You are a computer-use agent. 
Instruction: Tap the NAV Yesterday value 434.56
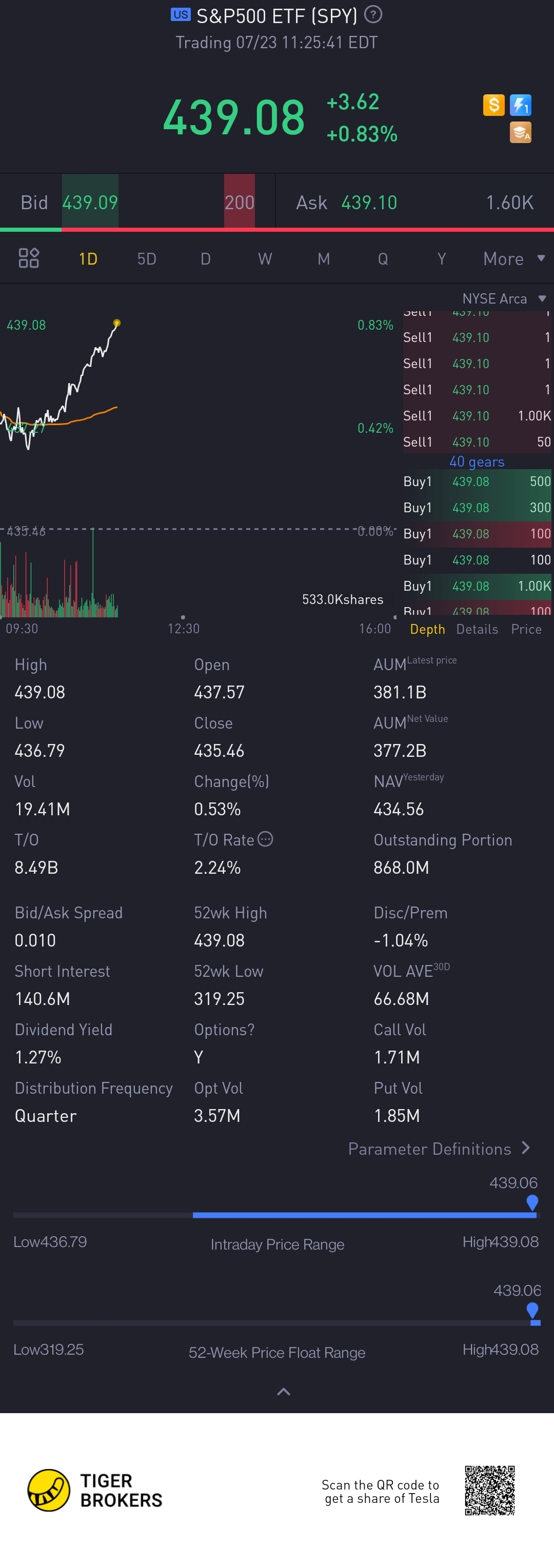click(399, 809)
